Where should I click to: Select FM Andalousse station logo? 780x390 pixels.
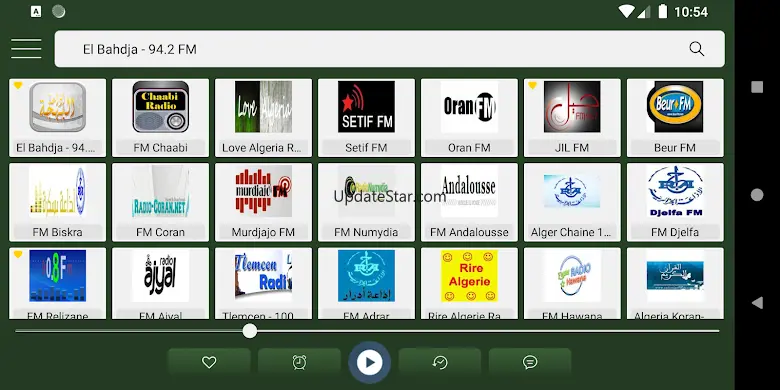(469, 192)
